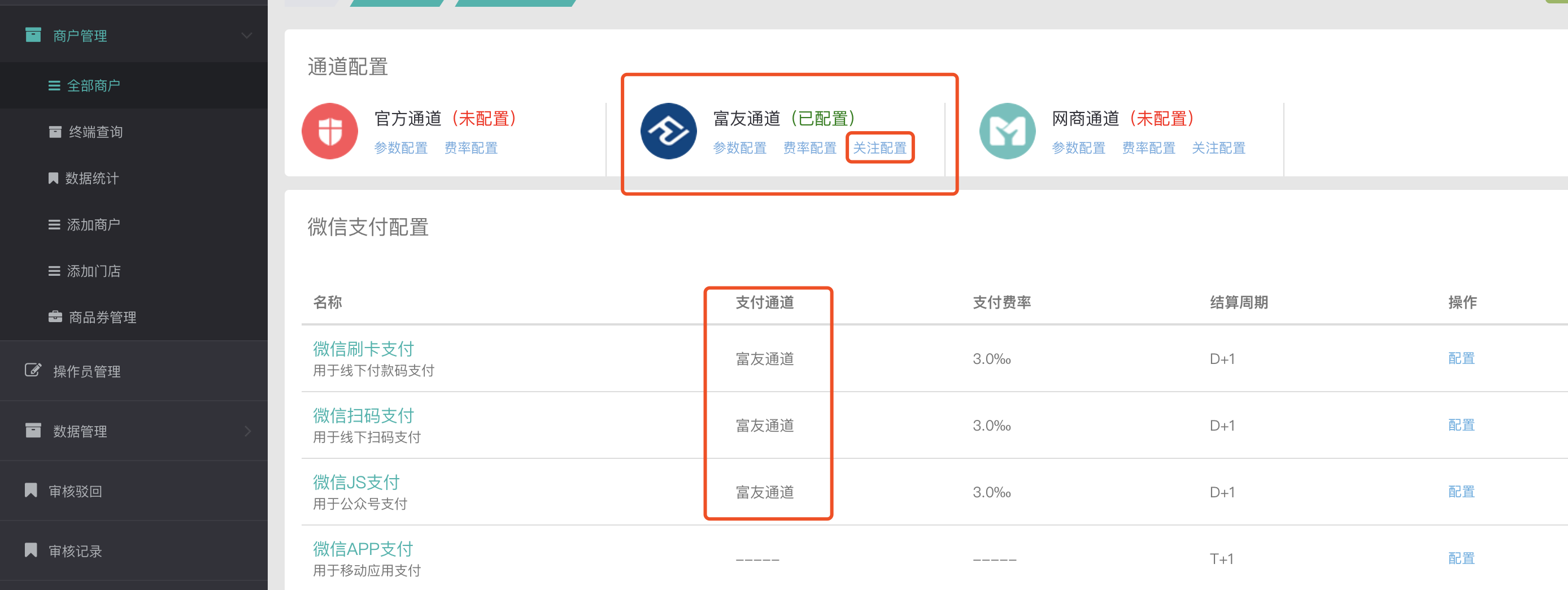
Task: Click the T+1 value in 微信APP支付 row
Action: point(1221,559)
